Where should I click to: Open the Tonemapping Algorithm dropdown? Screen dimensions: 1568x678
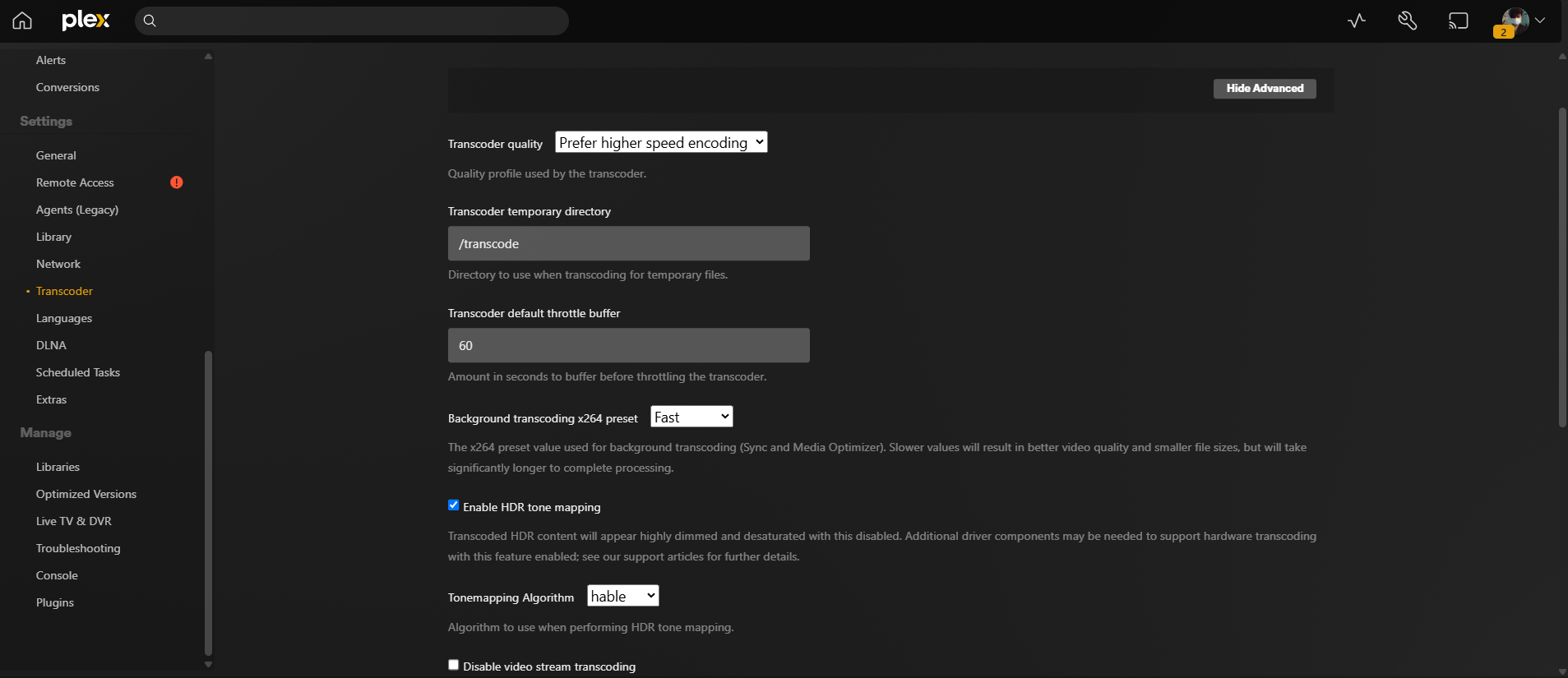622,596
